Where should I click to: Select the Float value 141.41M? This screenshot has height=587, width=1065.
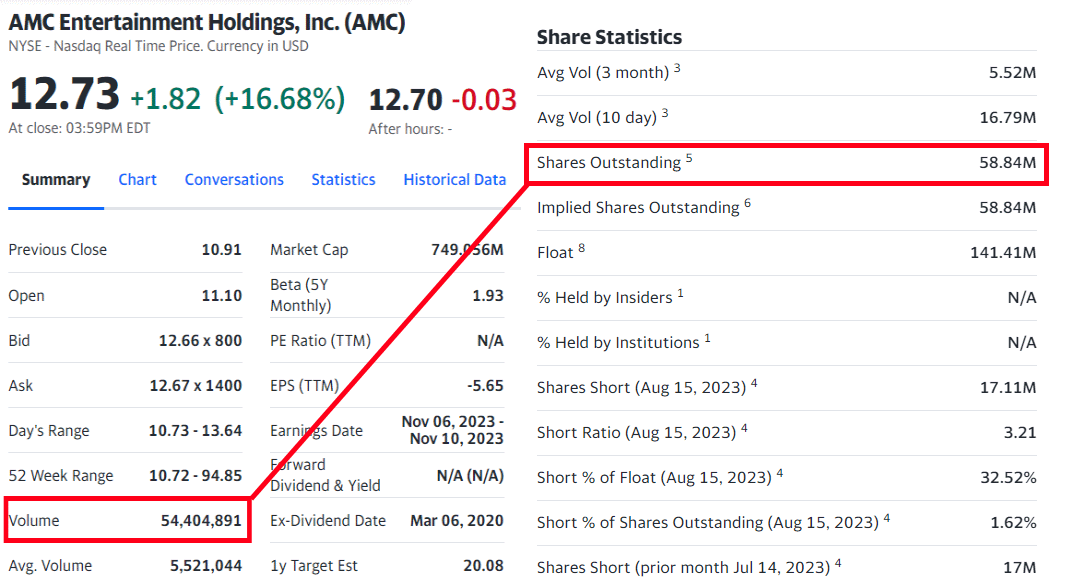tap(1003, 252)
